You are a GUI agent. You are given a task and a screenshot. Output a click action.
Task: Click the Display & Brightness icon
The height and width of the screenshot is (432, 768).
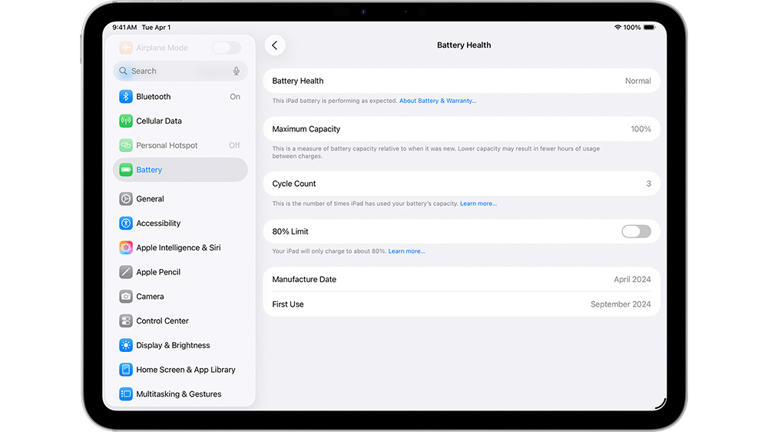point(126,345)
